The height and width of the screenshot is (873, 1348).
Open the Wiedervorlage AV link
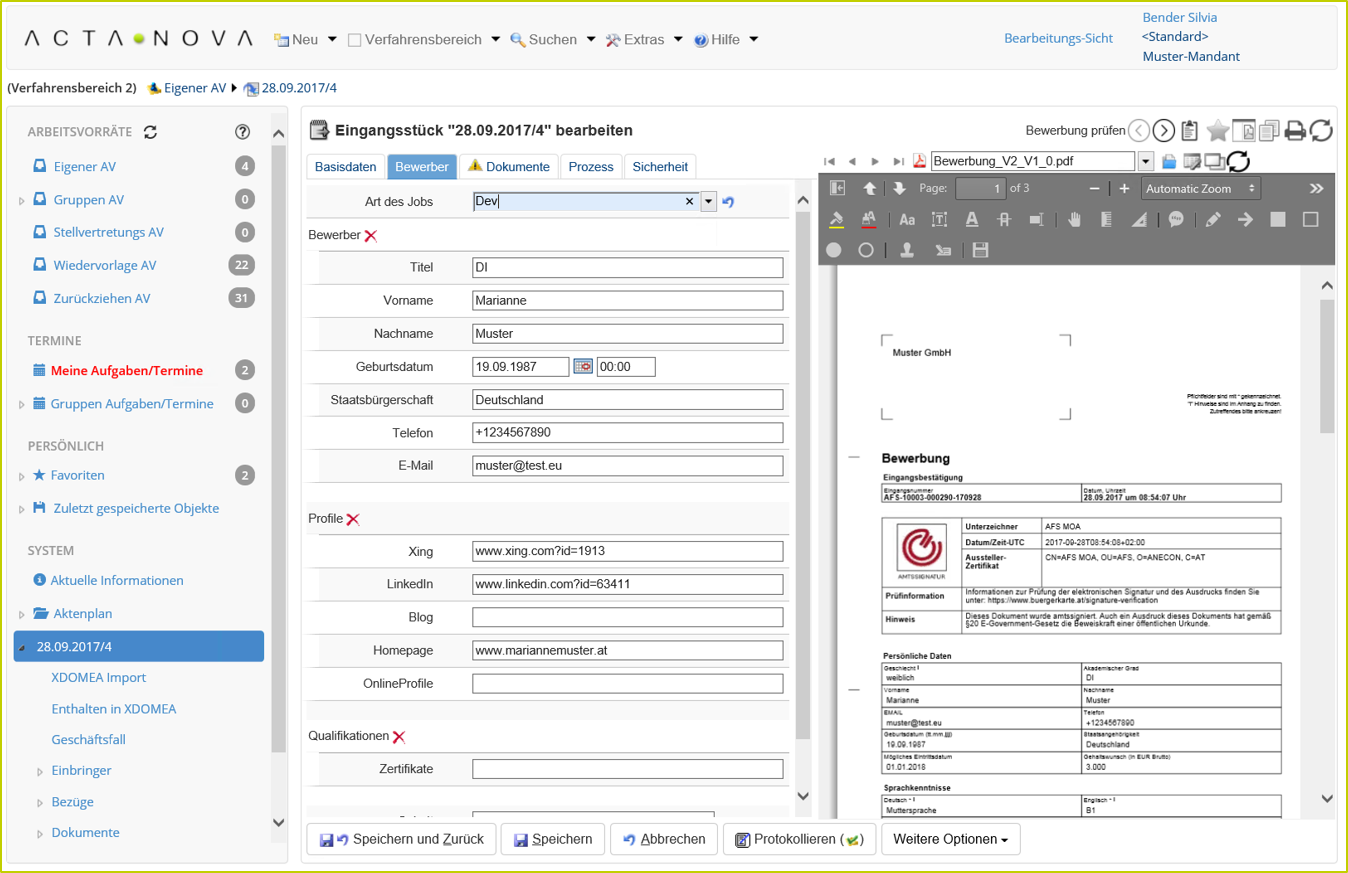click(105, 265)
